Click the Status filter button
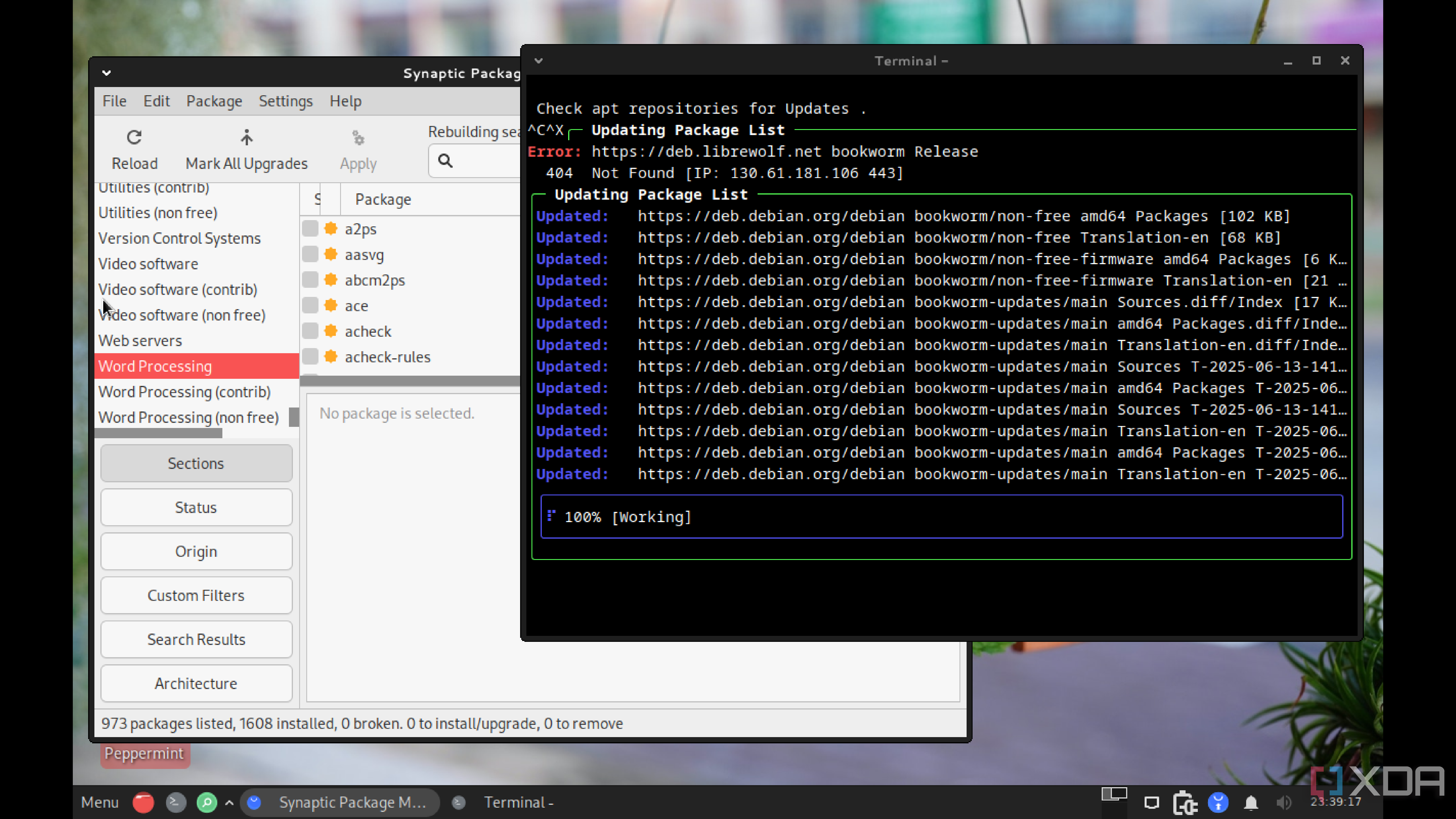1456x819 pixels. [x=196, y=507]
